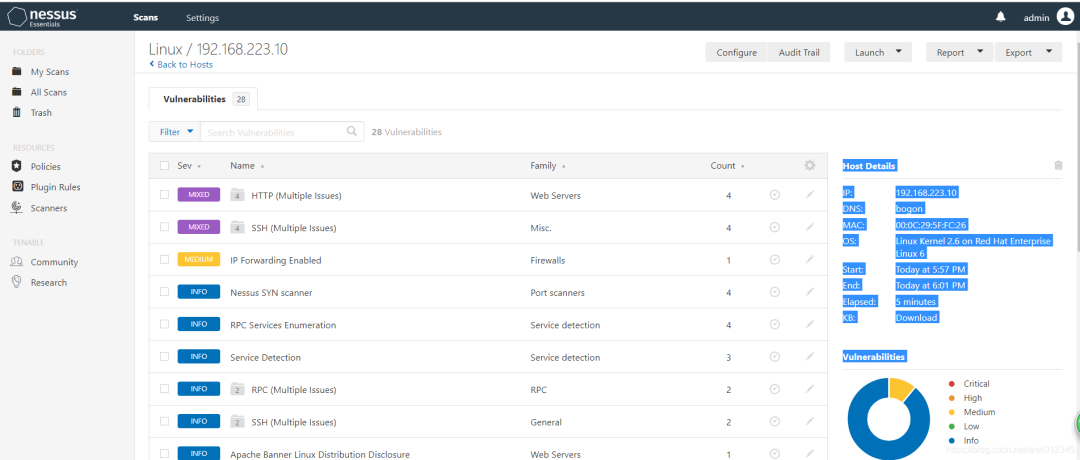The image size is (1080, 460).
Task: Follow the Back to Hosts link
Action: click(181, 65)
